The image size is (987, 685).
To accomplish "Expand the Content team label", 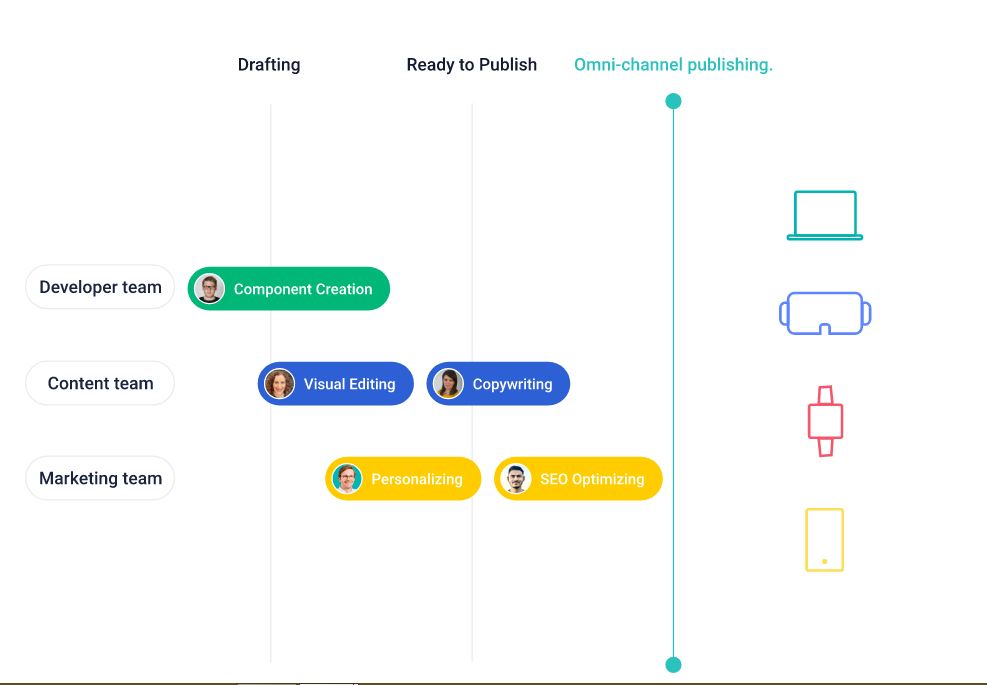I will tap(99, 383).
